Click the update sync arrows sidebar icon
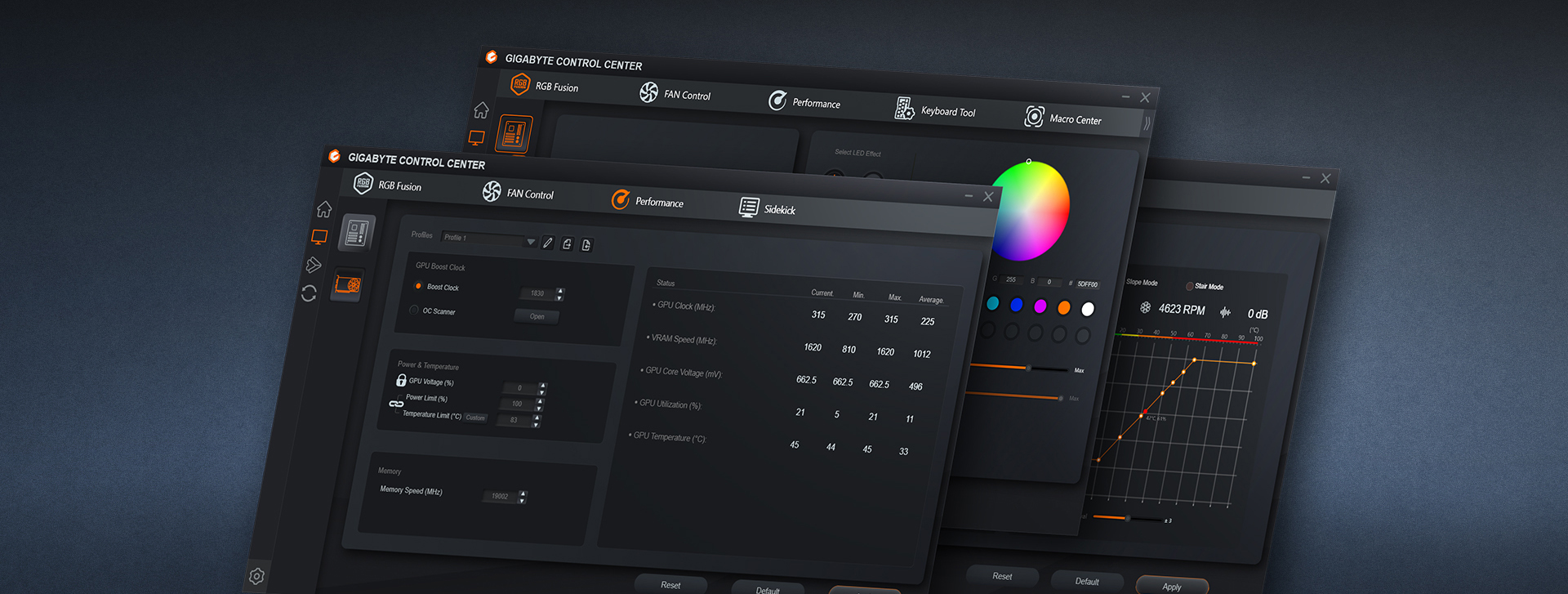The height and width of the screenshot is (594, 1568). tap(309, 293)
